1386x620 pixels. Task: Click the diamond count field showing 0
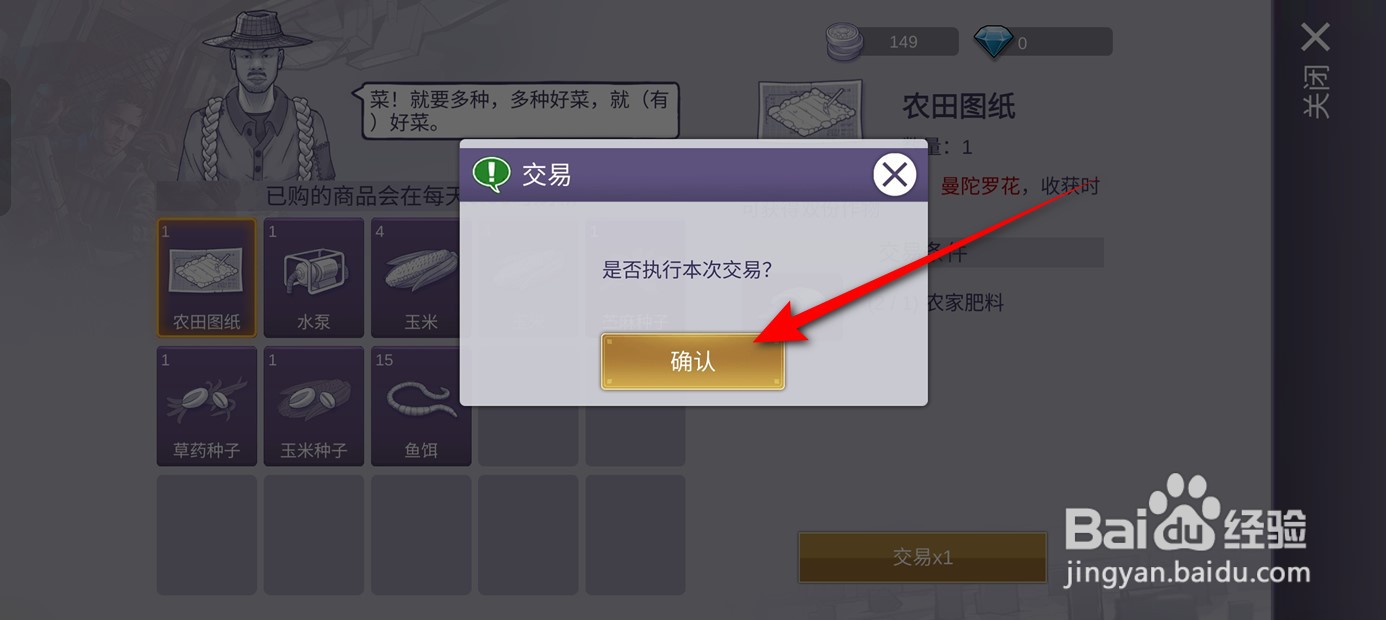tap(1062, 42)
